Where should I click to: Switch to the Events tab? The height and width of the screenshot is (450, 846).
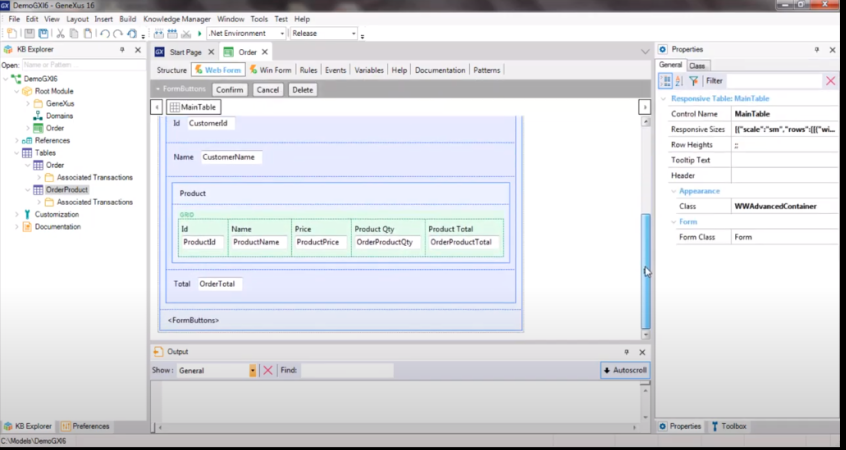point(335,70)
